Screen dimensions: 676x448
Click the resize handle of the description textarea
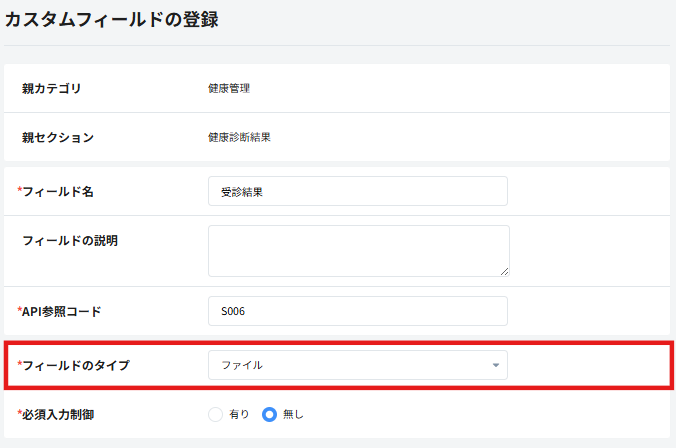pos(504,272)
